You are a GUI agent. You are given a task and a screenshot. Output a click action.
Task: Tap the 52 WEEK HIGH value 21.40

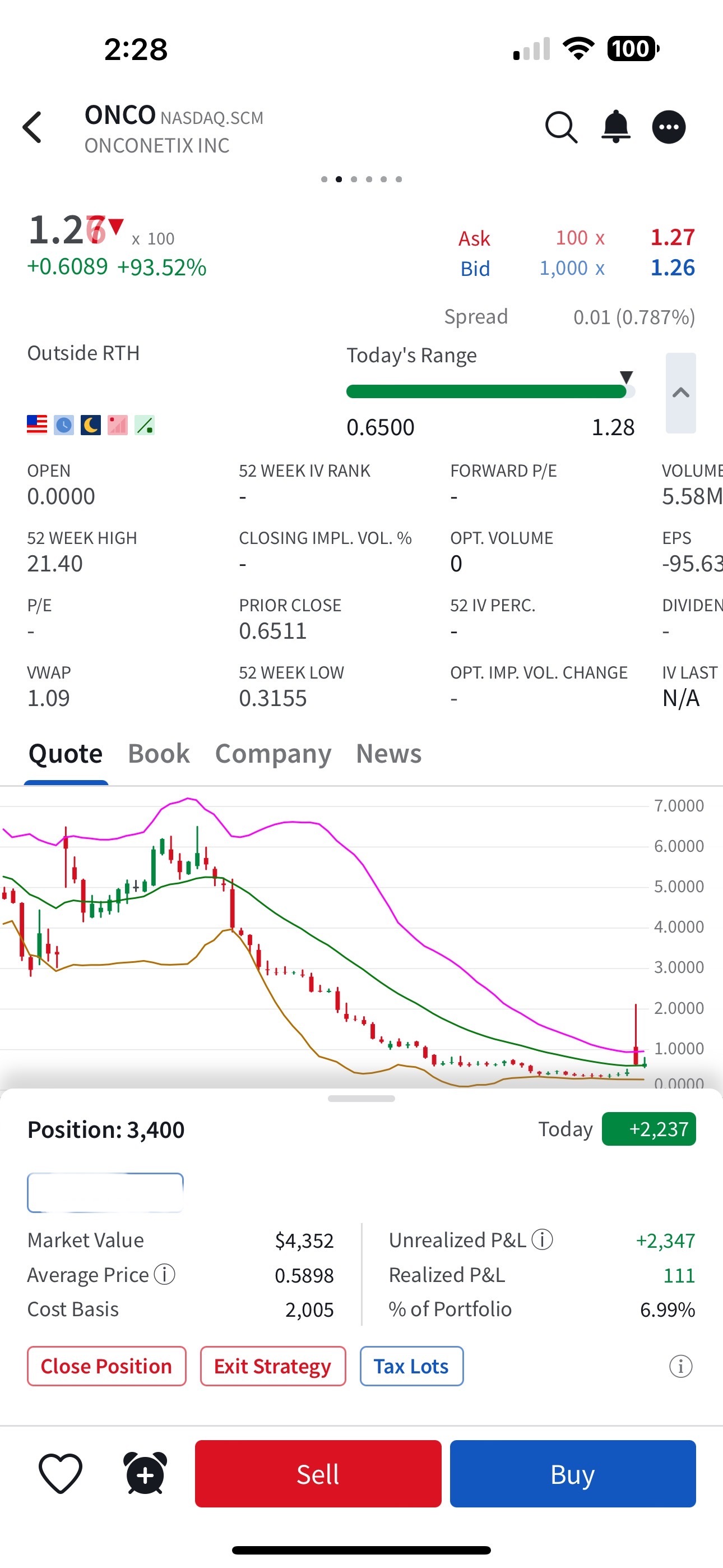[x=55, y=564]
